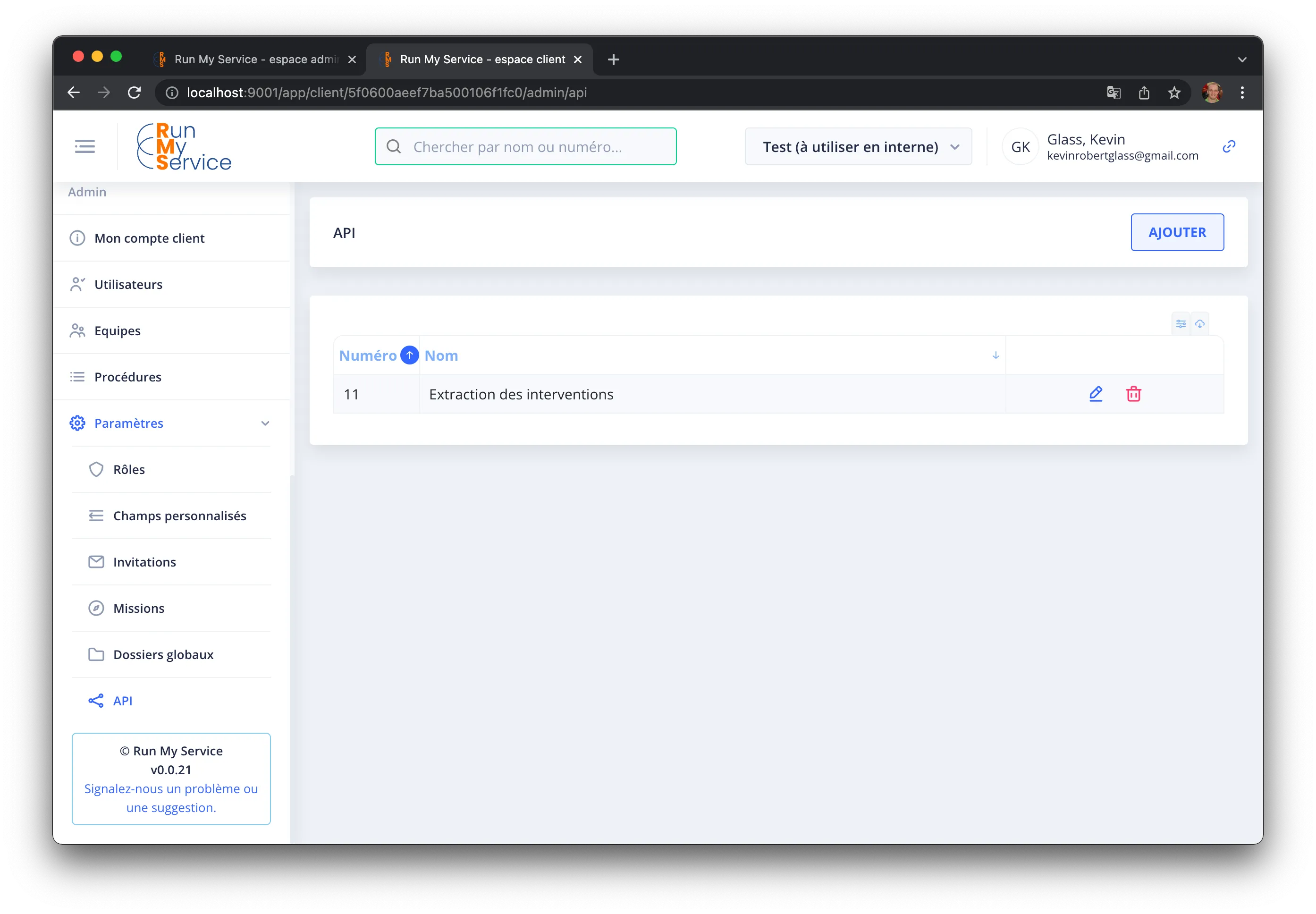
Task: Click Signalez-nous un problème link
Action: 171,798
